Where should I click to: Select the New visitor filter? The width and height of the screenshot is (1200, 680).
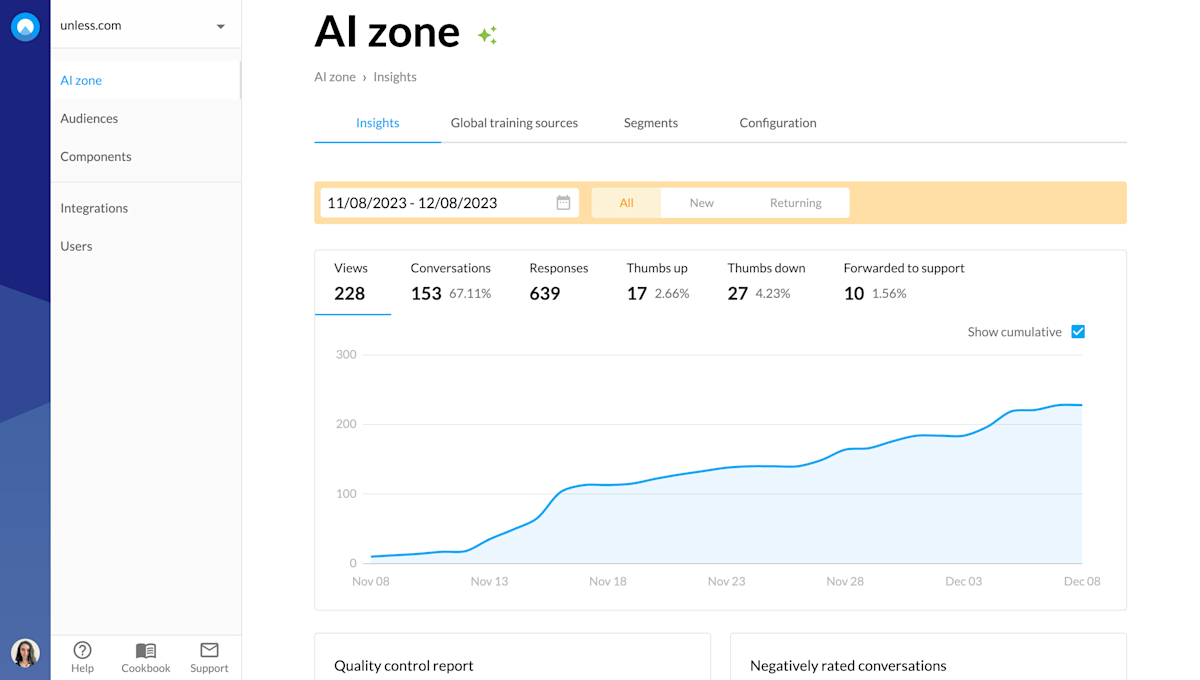tap(701, 202)
